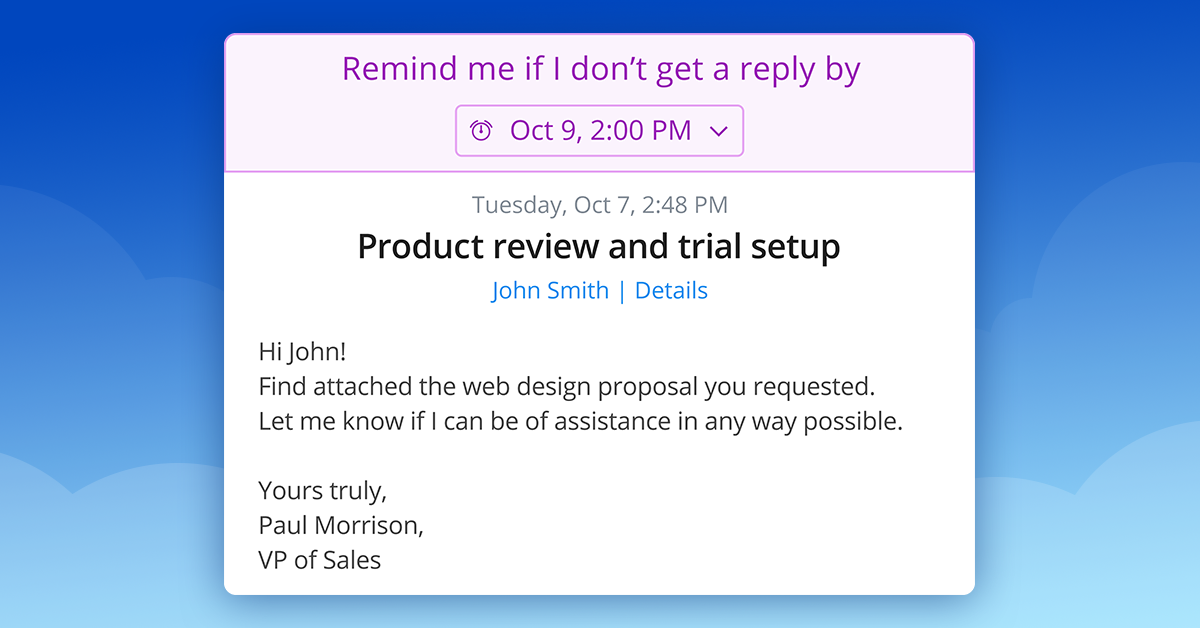Click the reminder banner heading text
The height and width of the screenshot is (628, 1200).
(600, 68)
